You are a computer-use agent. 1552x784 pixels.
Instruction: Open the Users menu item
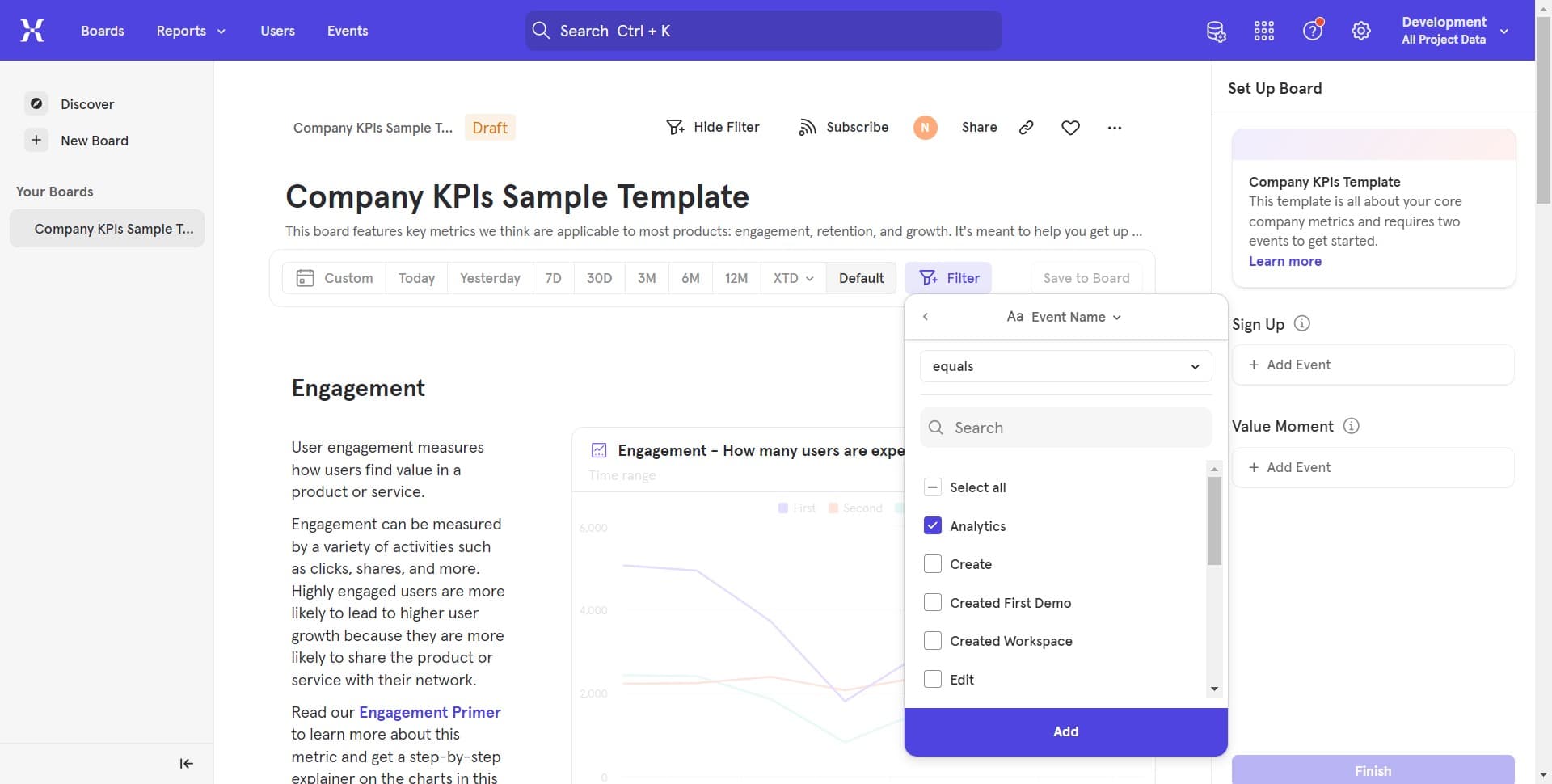[x=277, y=30]
